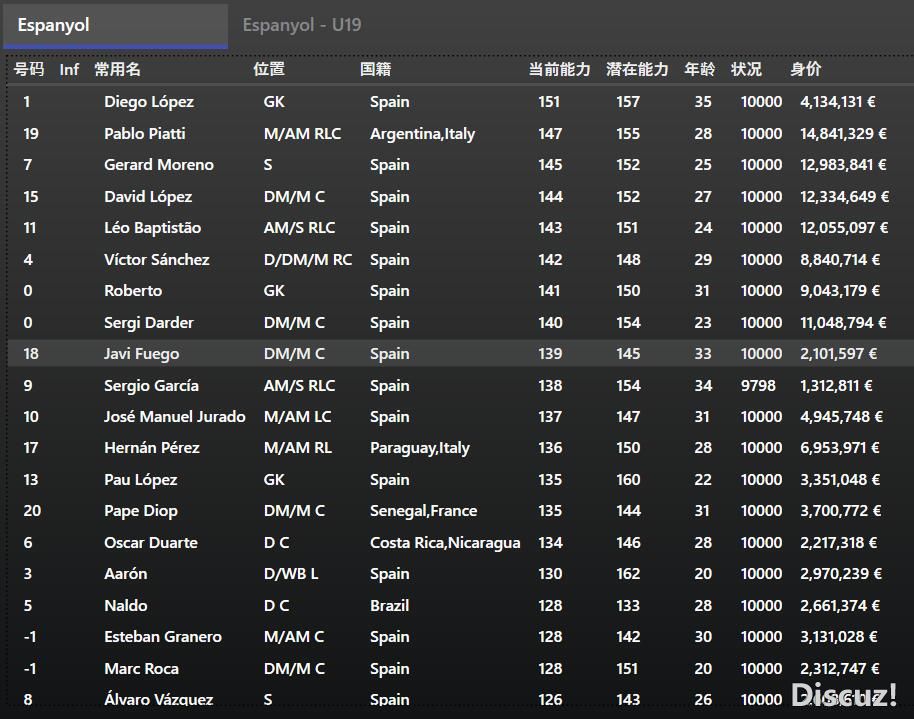
Task: Select player Diego López
Action: point(149,102)
